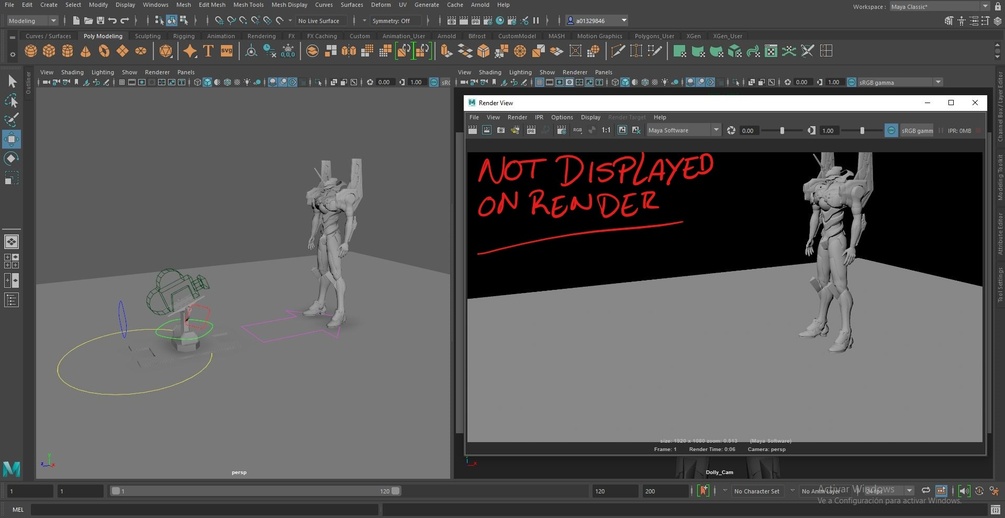
Task: Switch to the Rendering shelf tab
Action: tap(262, 36)
